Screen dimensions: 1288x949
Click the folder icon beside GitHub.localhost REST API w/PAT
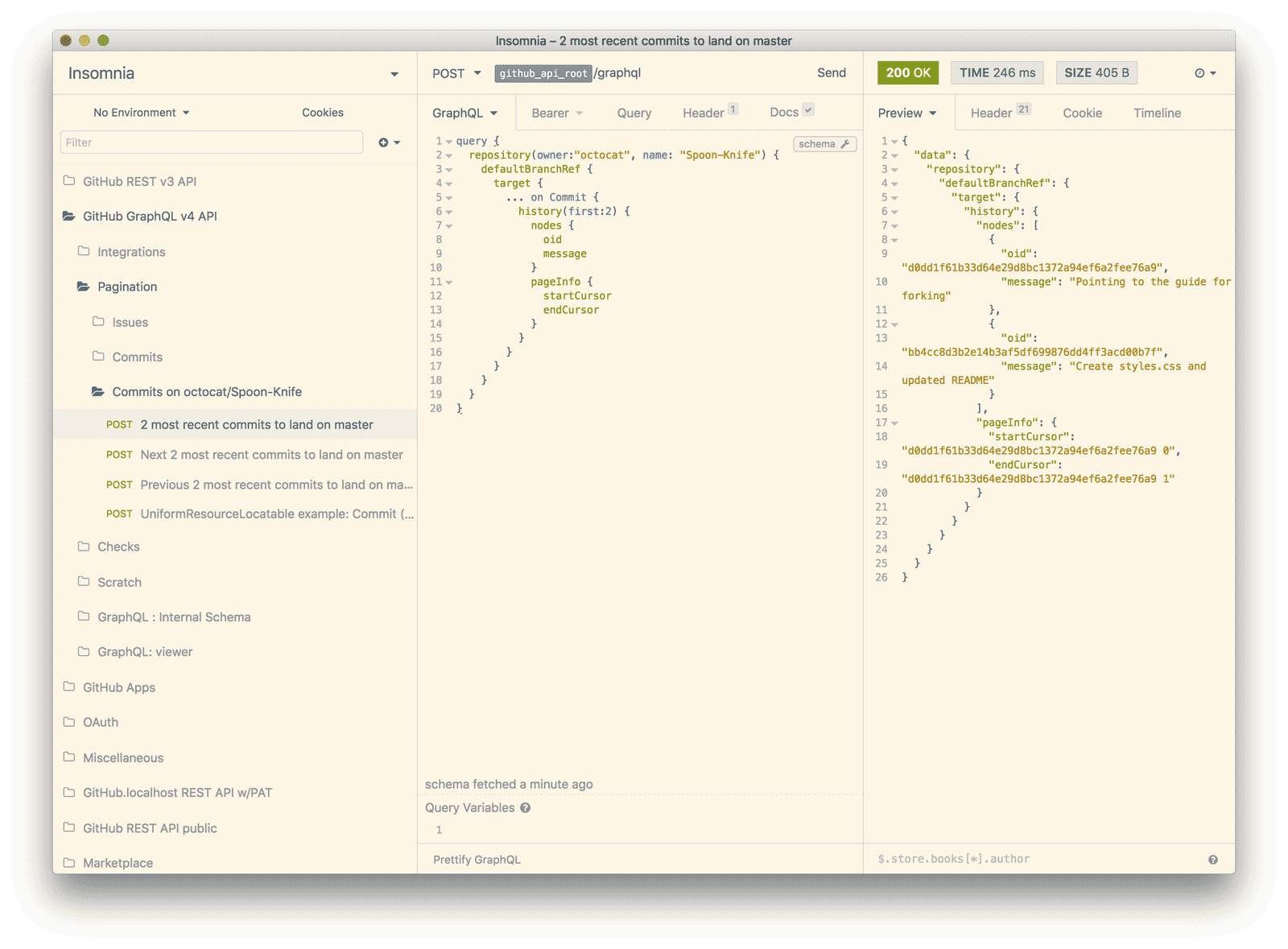click(69, 792)
